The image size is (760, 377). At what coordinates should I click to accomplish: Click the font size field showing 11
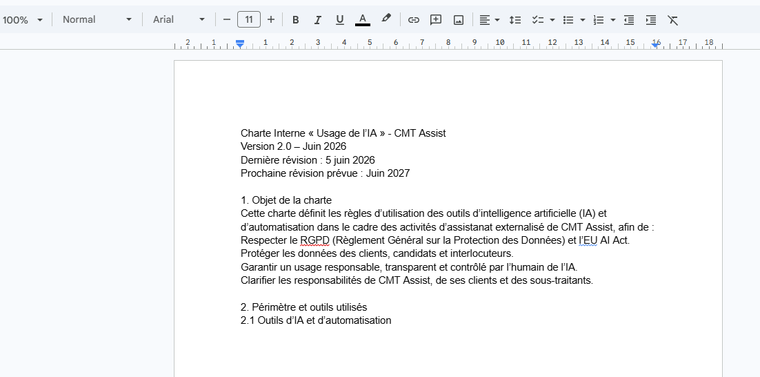click(x=249, y=20)
